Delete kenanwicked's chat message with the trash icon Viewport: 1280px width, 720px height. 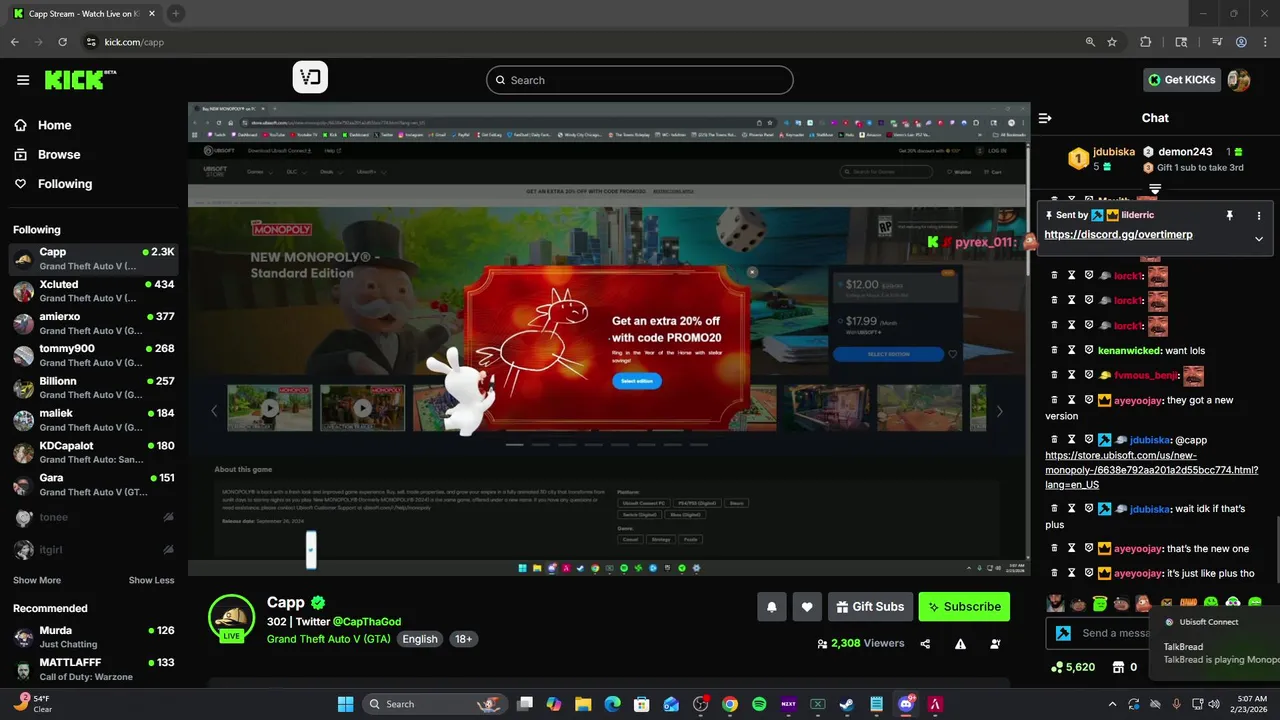click(x=1054, y=350)
